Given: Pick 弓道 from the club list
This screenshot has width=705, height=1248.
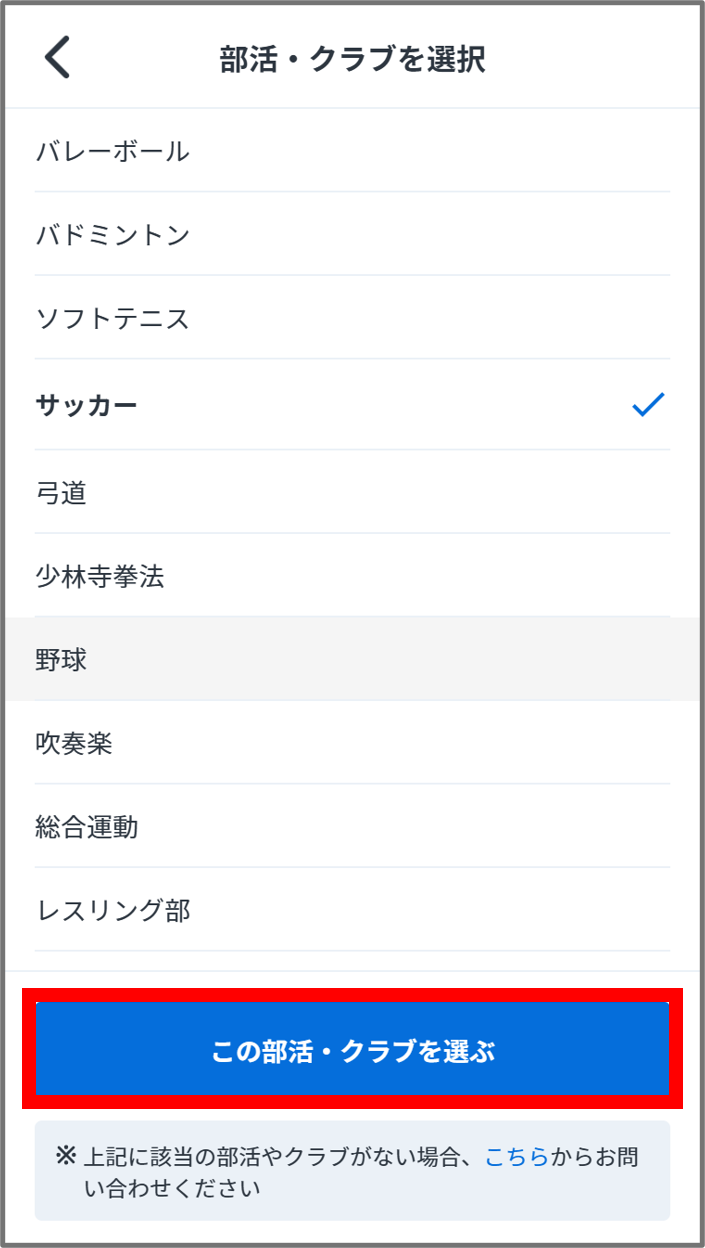Looking at the screenshot, I should click(x=61, y=493).
